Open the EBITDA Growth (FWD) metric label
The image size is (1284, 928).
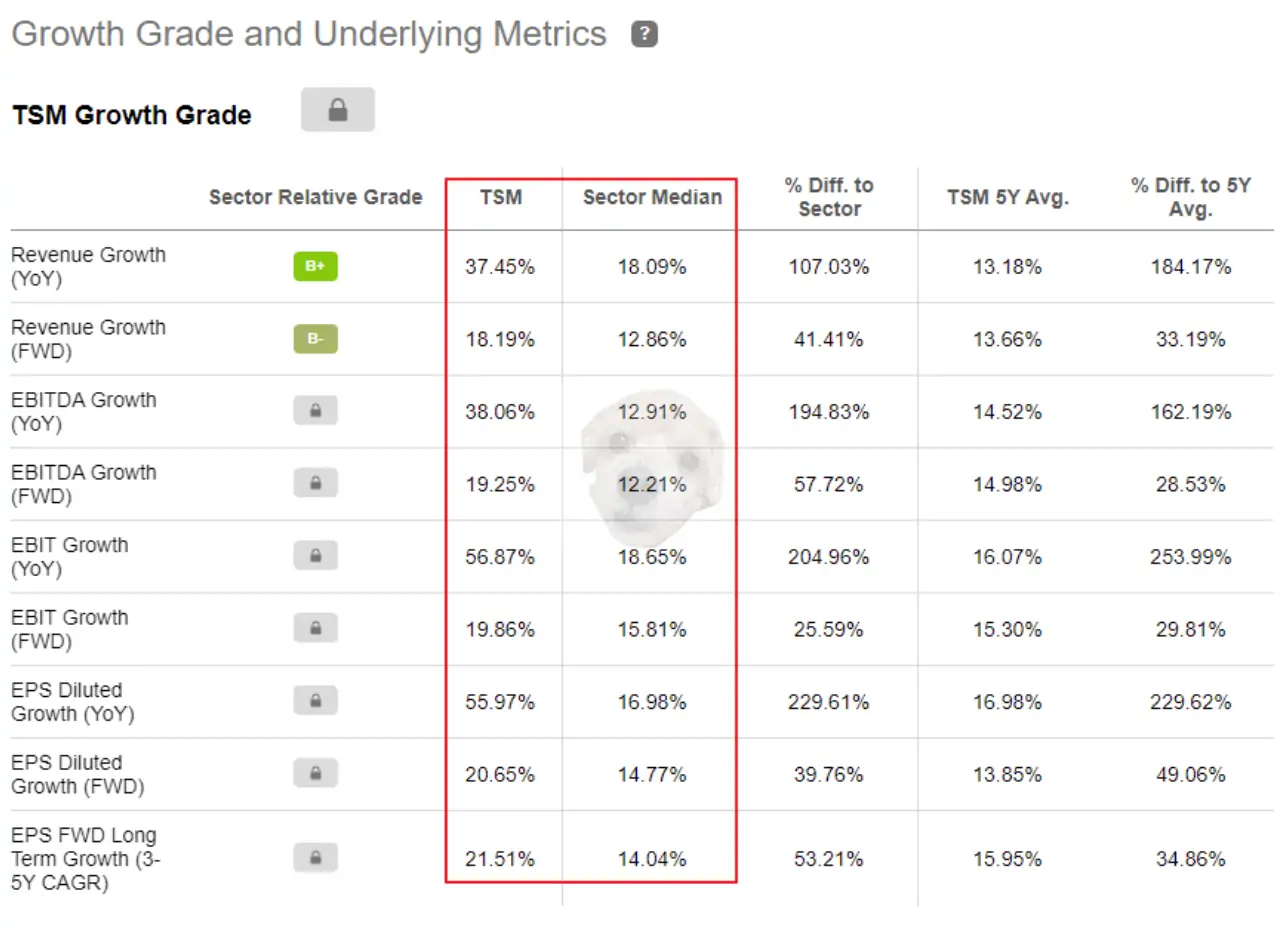click(x=84, y=484)
